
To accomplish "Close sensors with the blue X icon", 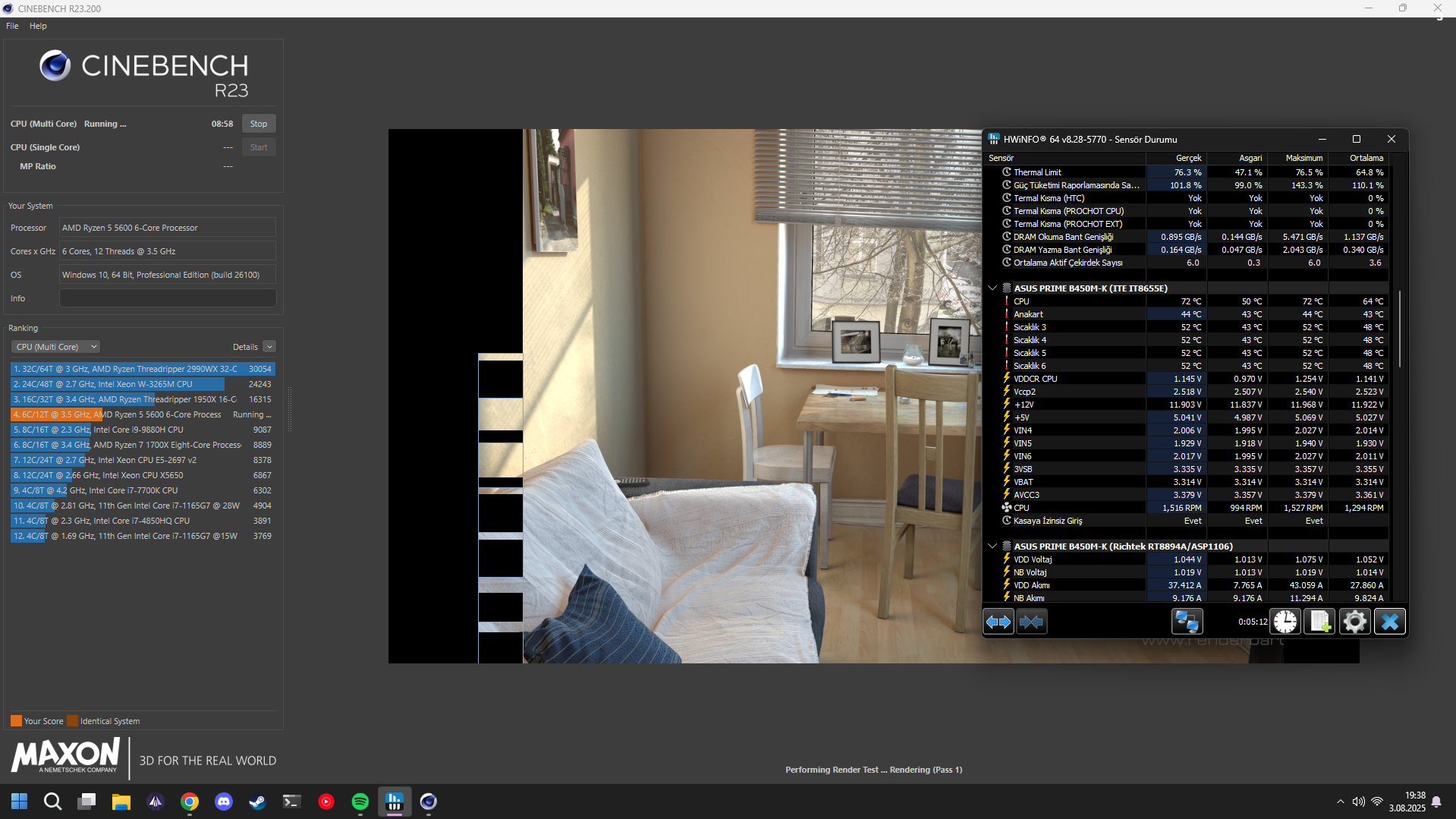I will point(1390,622).
